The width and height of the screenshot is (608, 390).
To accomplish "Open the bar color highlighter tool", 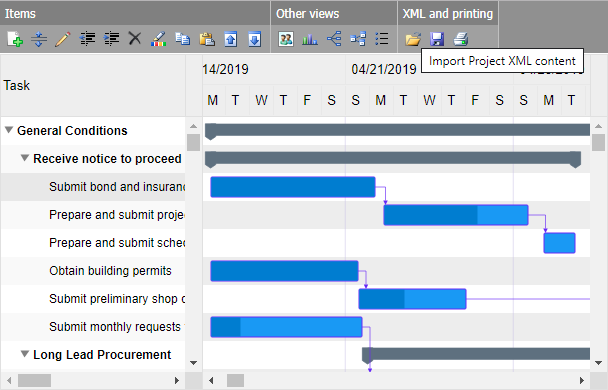I will tap(159, 39).
